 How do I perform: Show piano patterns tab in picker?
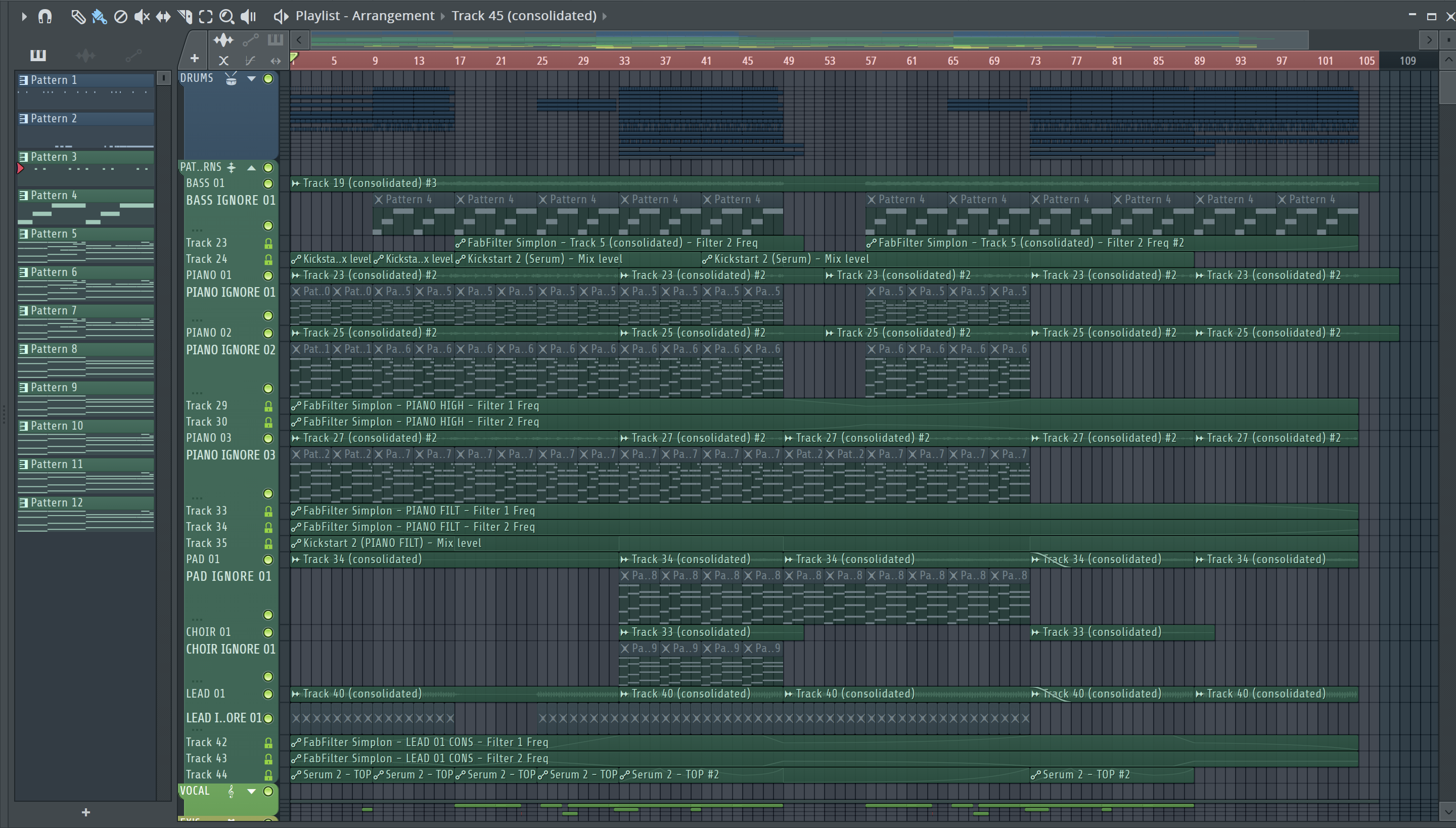38,55
